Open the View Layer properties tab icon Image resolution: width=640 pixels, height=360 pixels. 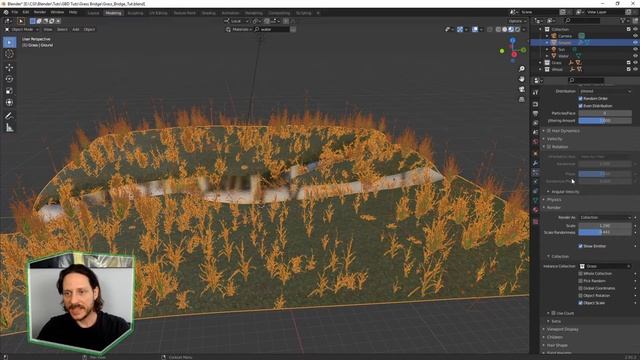(x=536, y=123)
